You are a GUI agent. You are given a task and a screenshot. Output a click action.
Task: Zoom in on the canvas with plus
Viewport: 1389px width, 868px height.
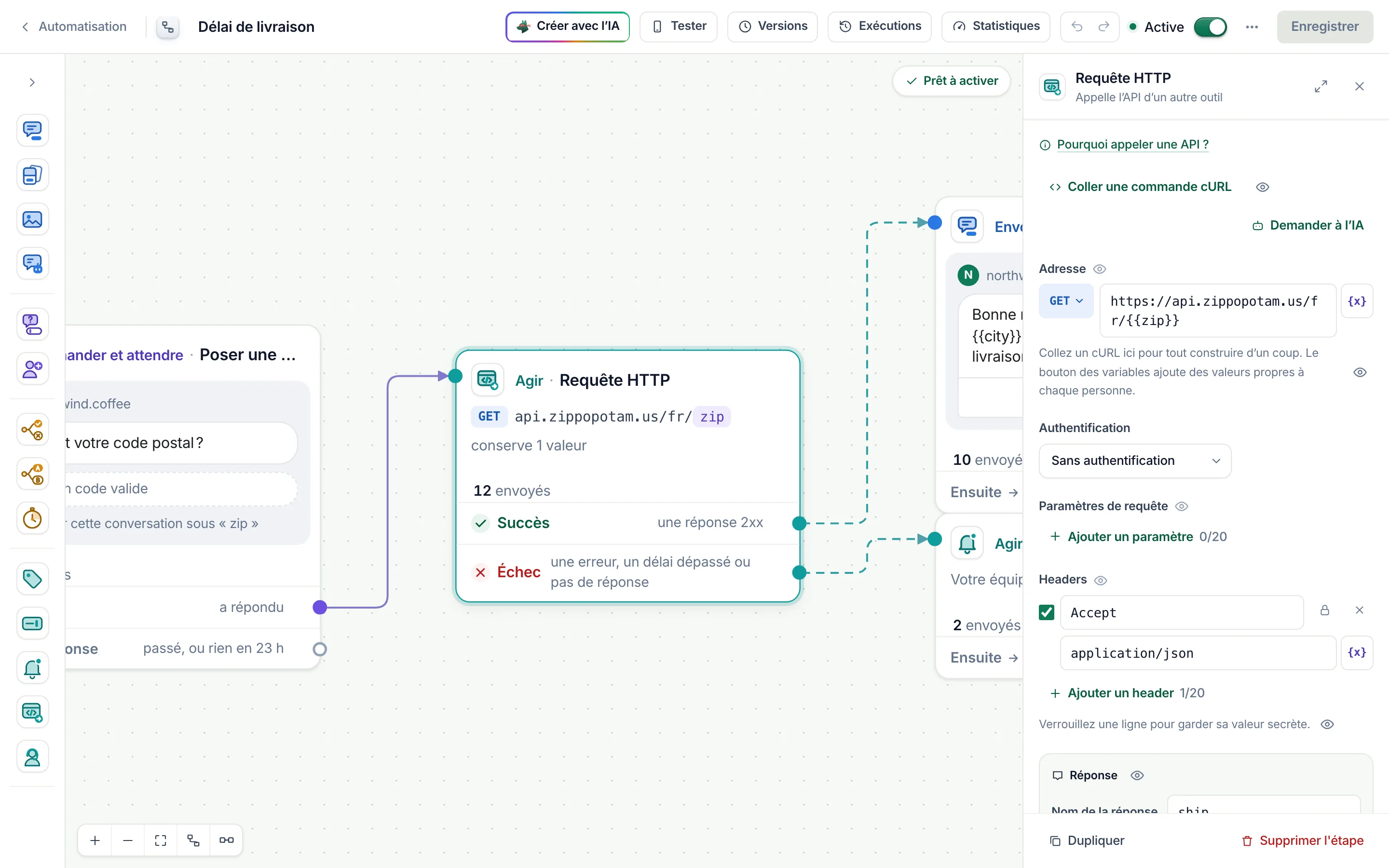tap(95, 841)
